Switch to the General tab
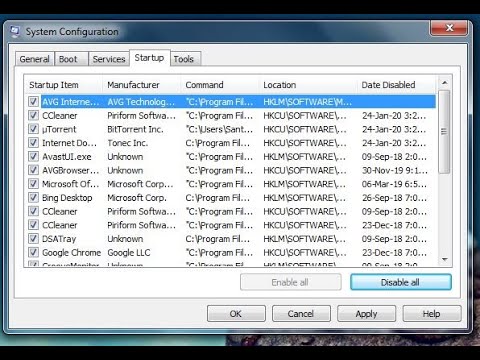 (34, 59)
